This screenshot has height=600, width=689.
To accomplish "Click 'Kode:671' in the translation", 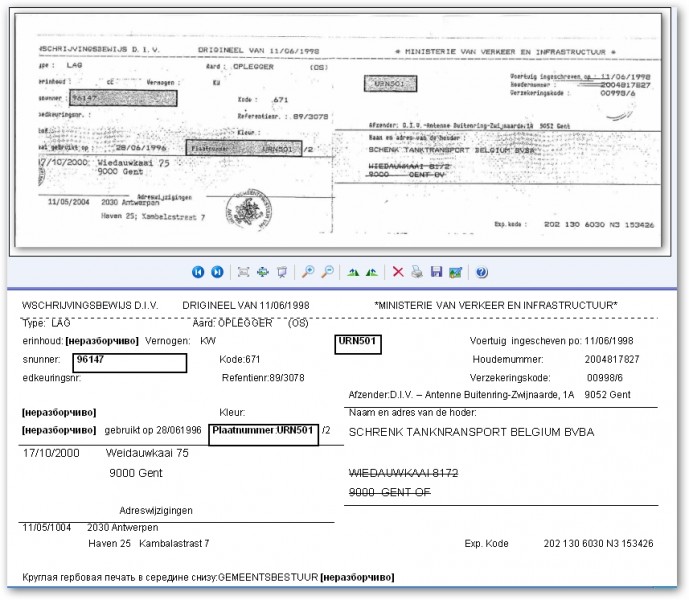I will pos(239,360).
